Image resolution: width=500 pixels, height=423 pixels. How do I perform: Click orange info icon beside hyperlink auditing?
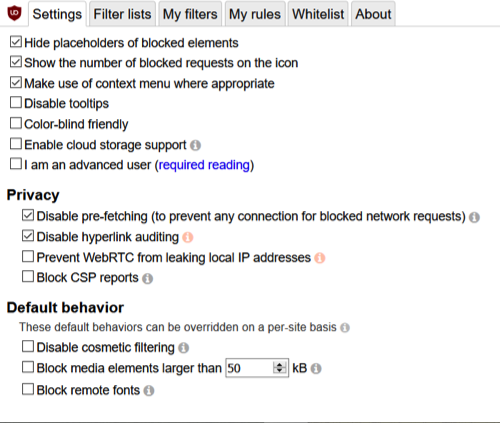[188, 237]
